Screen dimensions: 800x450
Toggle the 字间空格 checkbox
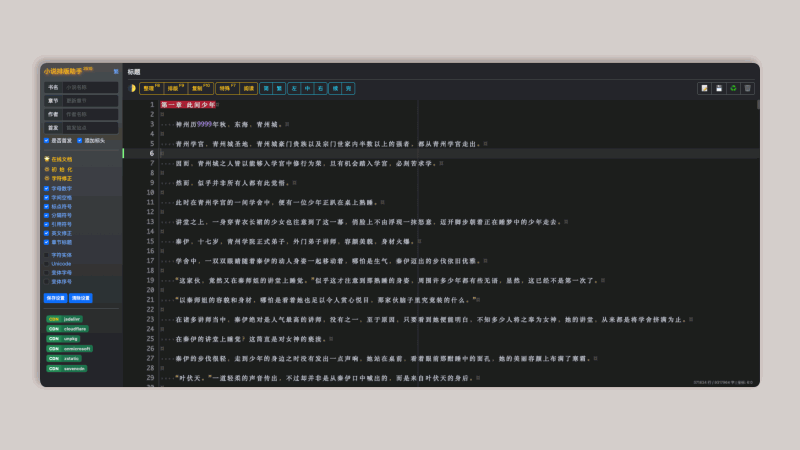(46, 197)
